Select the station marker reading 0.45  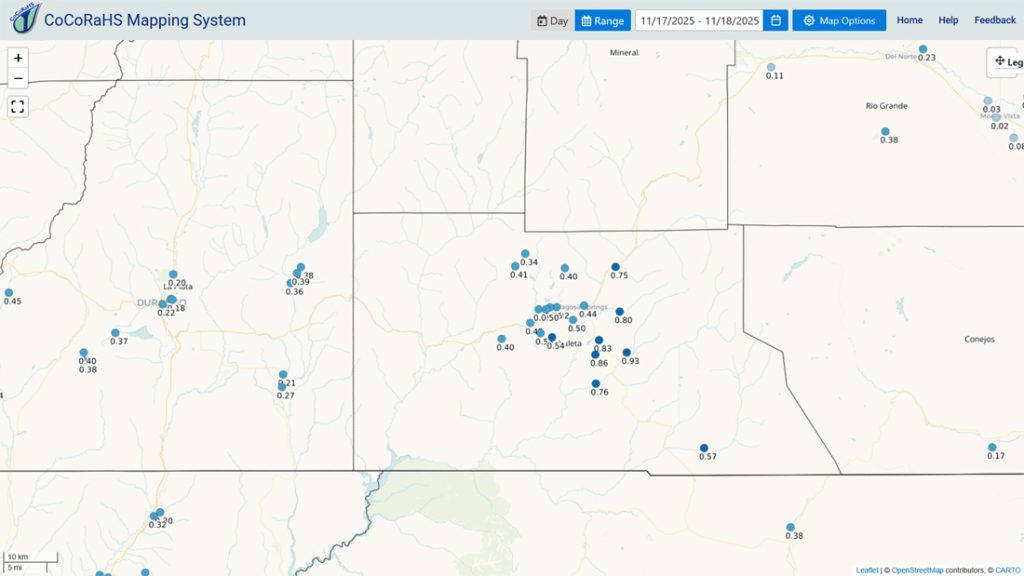(8, 293)
